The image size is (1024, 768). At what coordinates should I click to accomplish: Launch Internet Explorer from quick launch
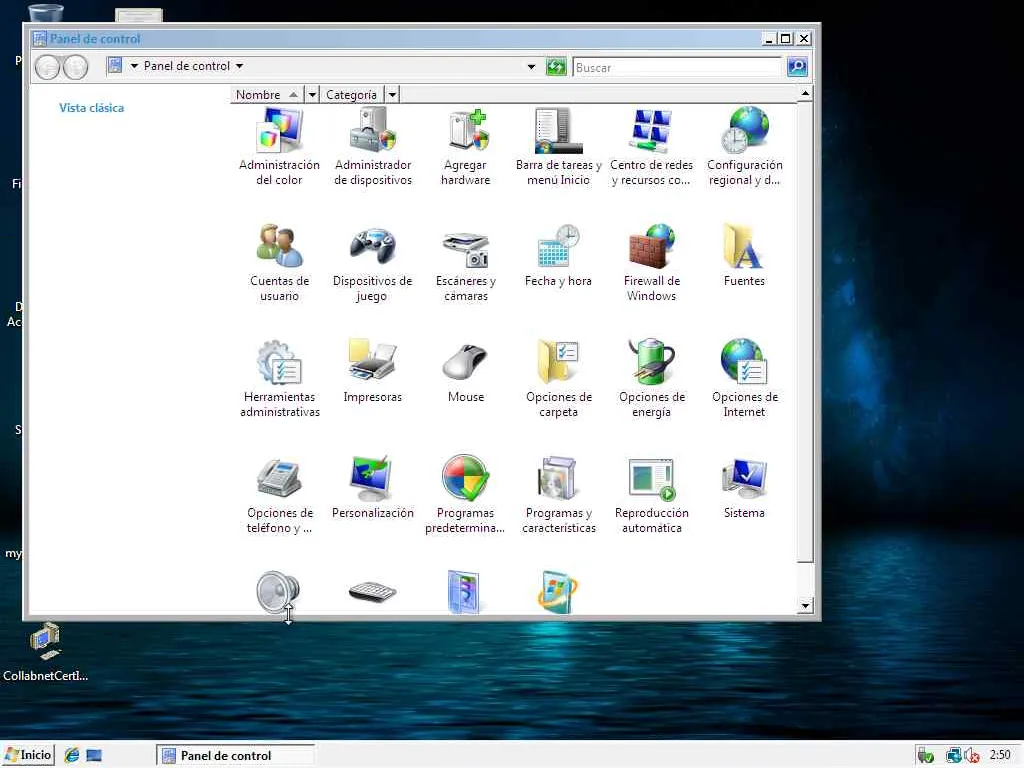point(72,756)
